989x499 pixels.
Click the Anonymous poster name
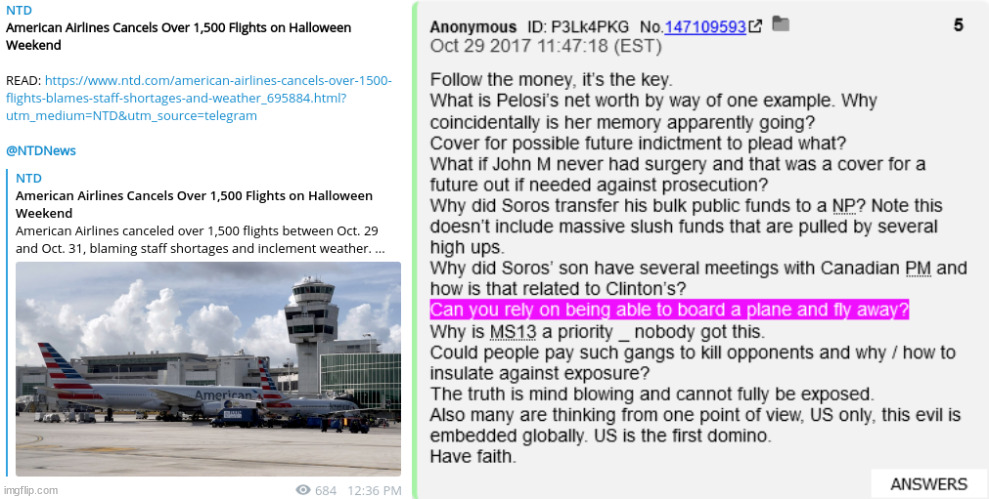click(473, 27)
